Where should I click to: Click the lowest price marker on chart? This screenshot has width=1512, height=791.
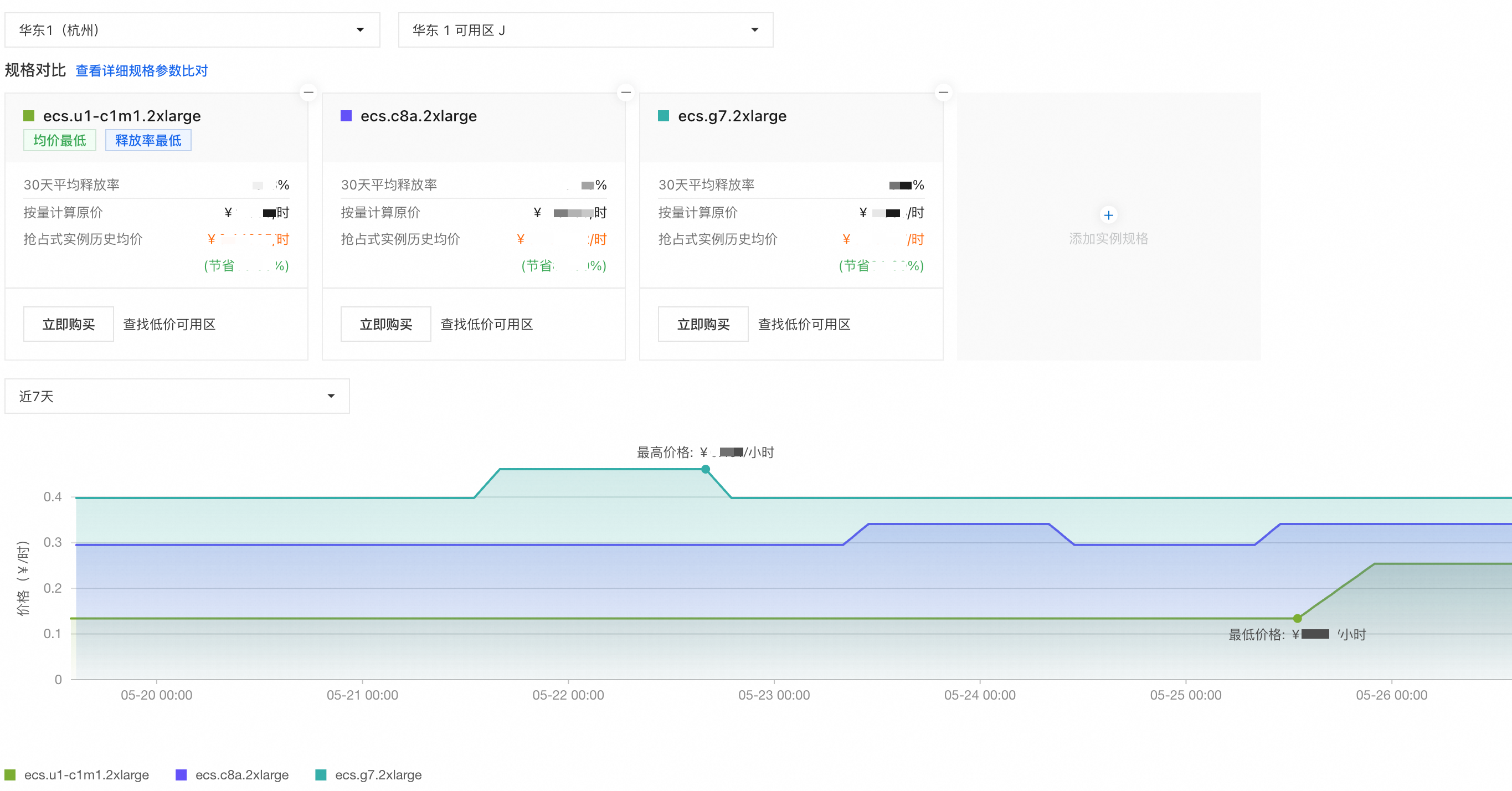[x=1297, y=618]
